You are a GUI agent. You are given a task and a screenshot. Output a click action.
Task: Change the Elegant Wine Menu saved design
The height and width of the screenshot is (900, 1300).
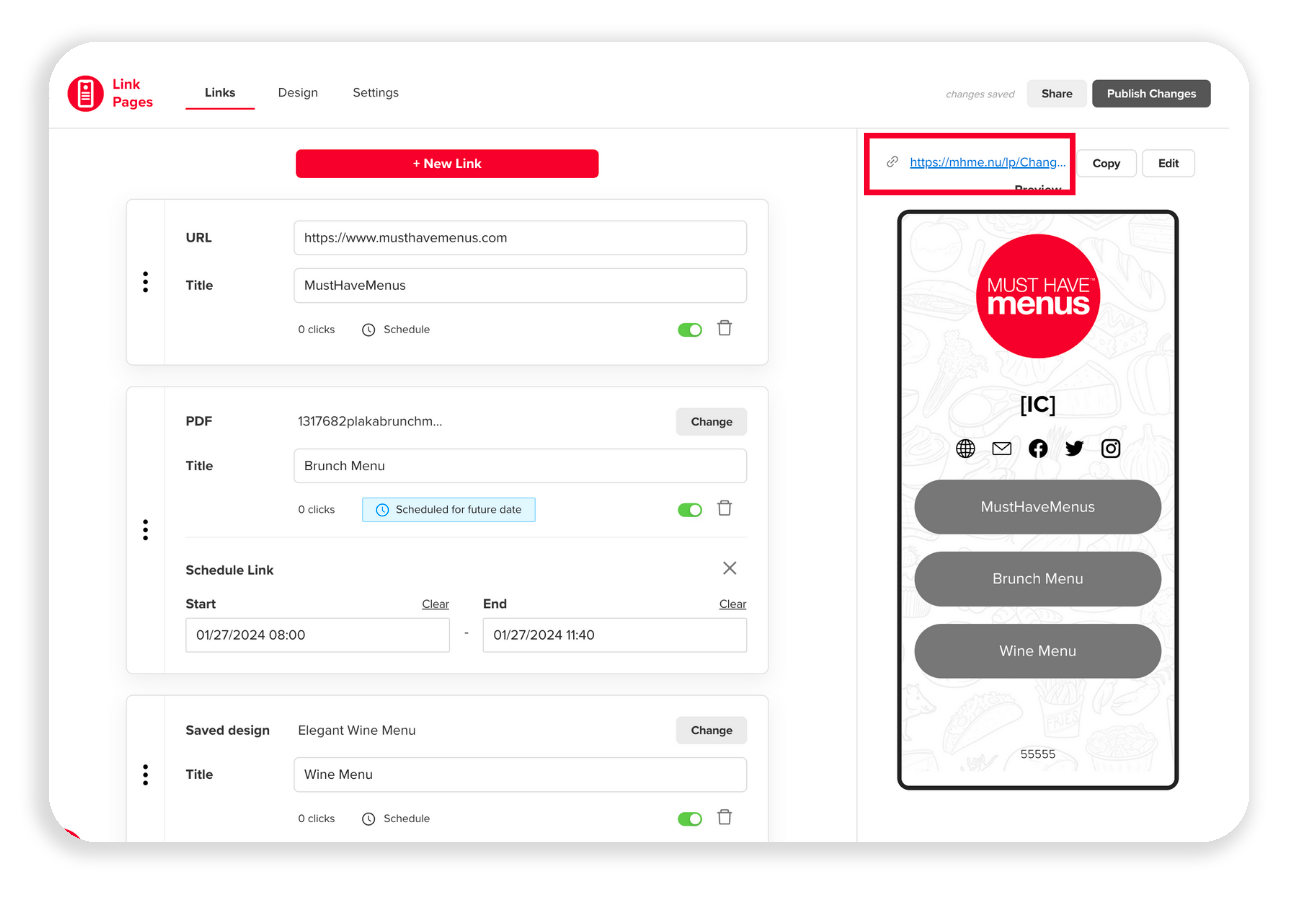click(x=711, y=730)
